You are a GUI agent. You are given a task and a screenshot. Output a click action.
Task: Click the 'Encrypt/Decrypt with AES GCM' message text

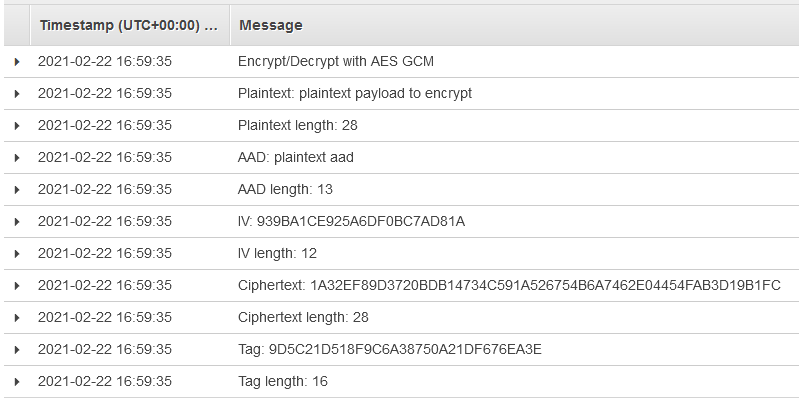[335, 62]
